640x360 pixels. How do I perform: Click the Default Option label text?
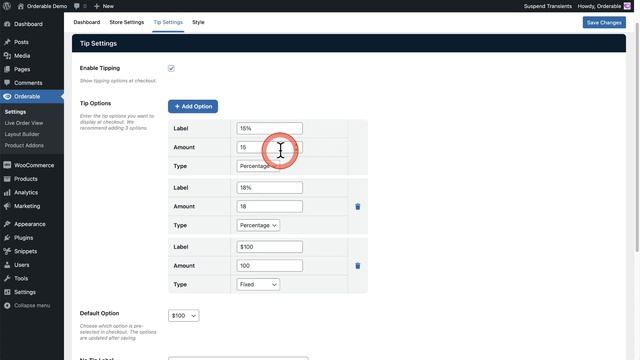[x=99, y=313]
